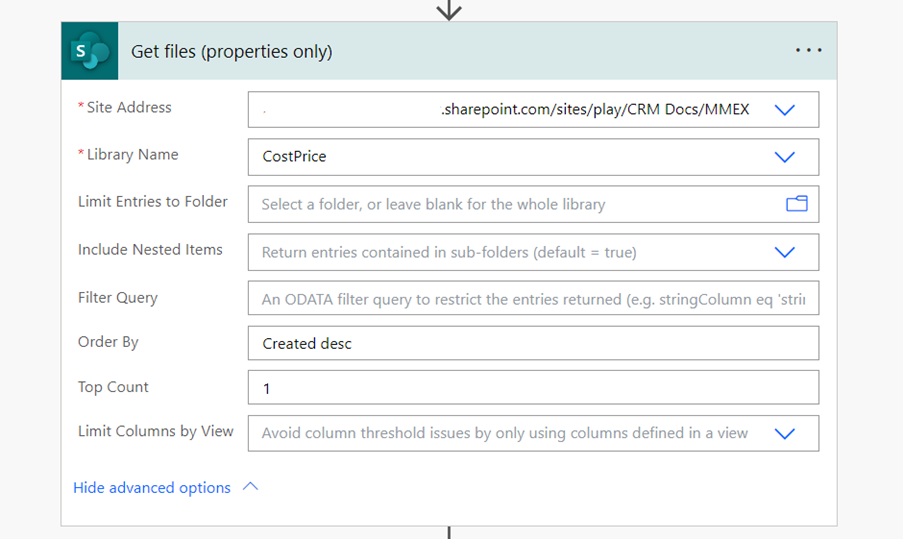The width and height of the screenshot is (903, 539).
Task: Expand the Site Address dropdown
Action: click(784, 109)
